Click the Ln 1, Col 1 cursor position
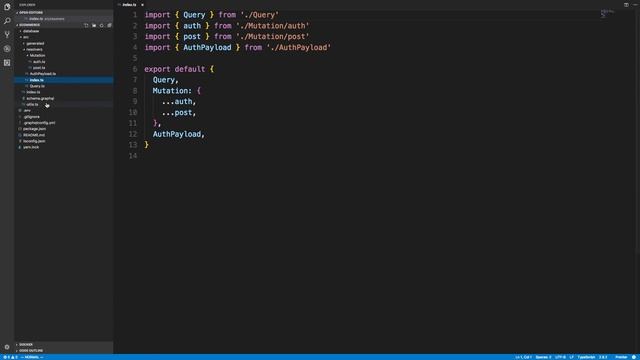Screen dimensions: 640x360 pyautogui.click(x=523, y=357)
